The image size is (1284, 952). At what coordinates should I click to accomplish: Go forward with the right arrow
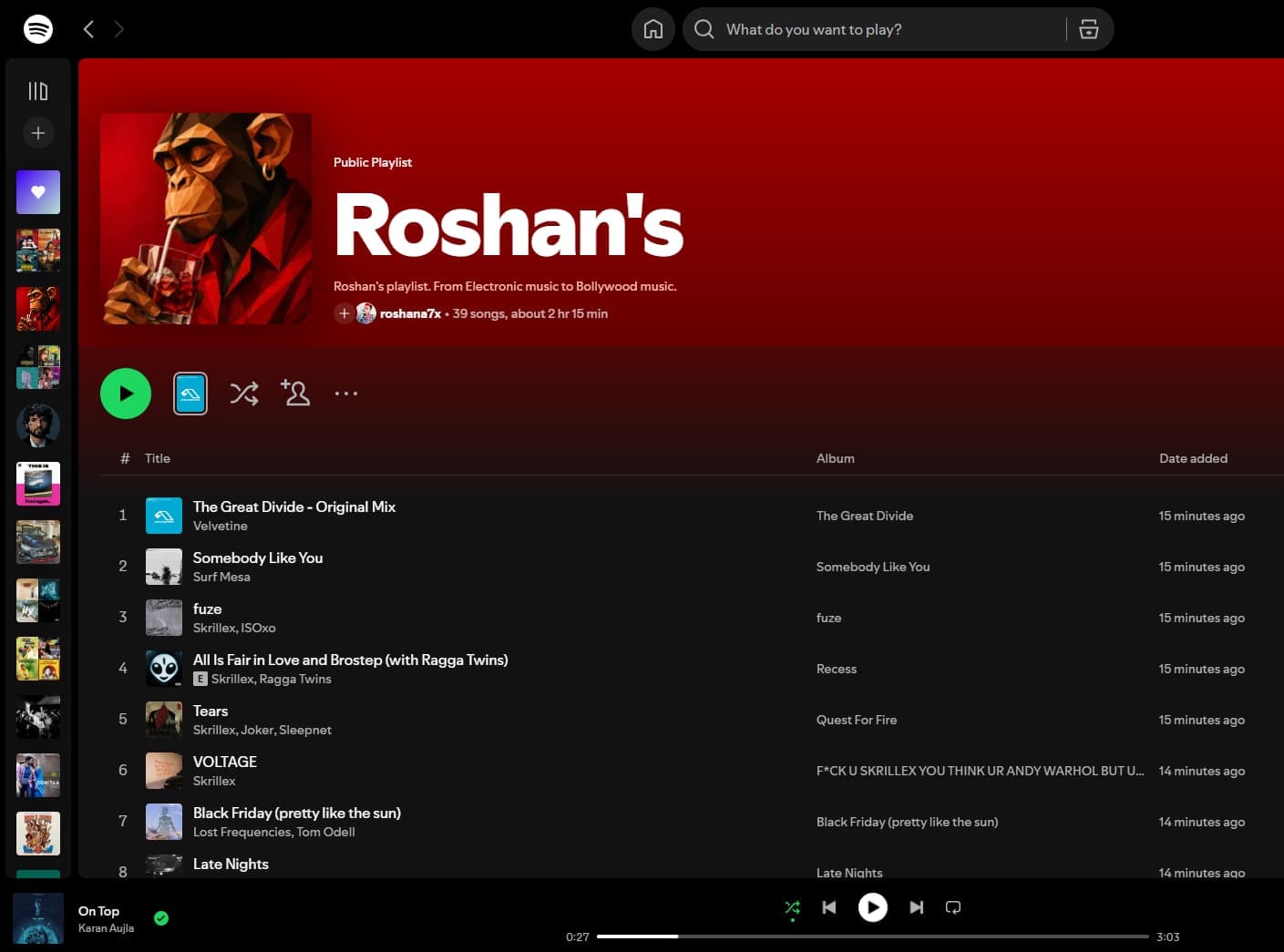tap(119, 29)
